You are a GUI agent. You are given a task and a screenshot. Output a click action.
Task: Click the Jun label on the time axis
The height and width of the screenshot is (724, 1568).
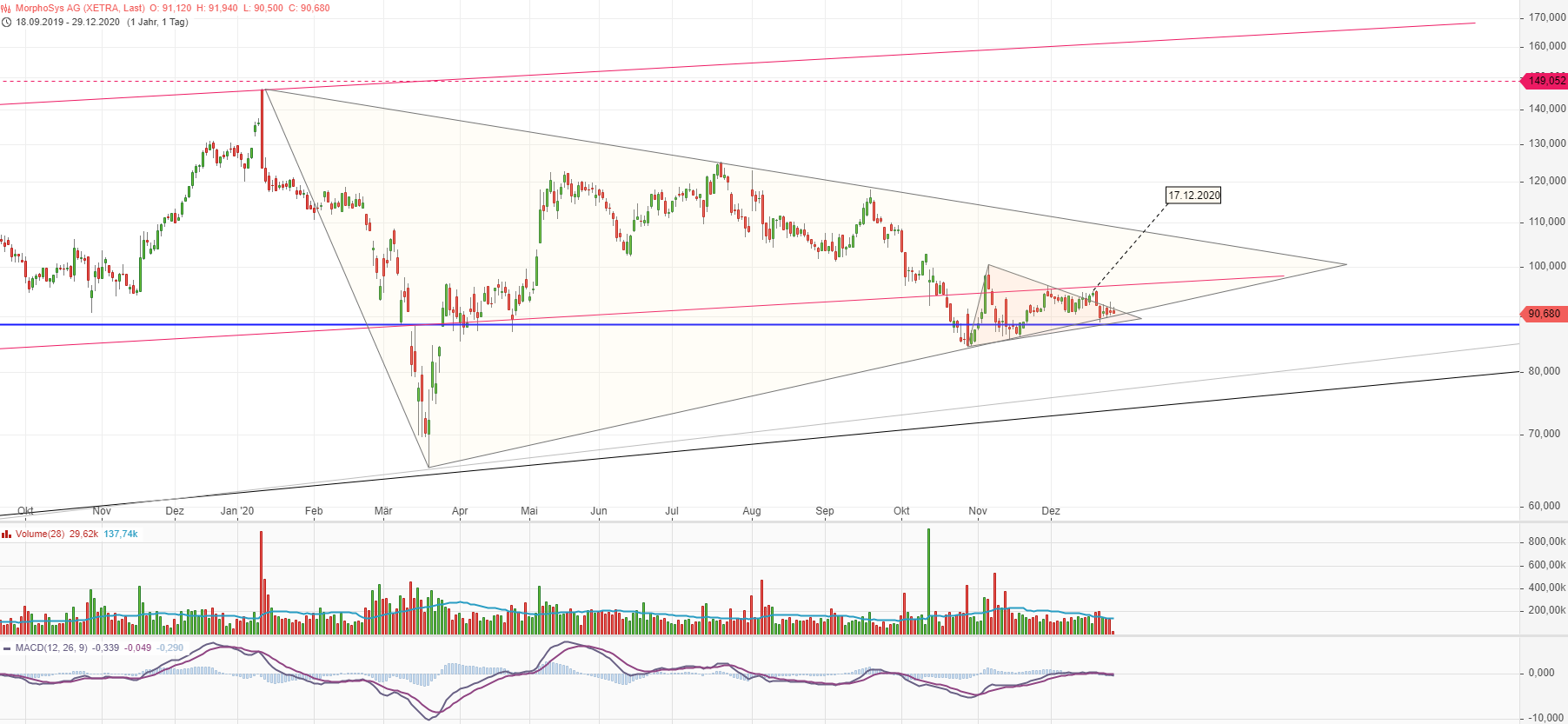pos(599,511)
